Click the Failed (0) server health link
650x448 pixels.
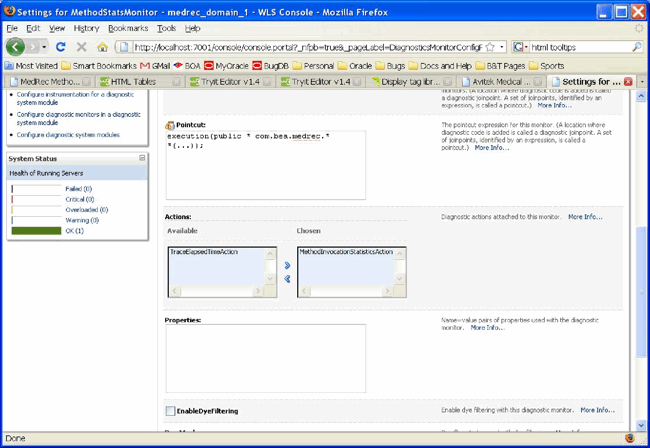coord(78,189)
